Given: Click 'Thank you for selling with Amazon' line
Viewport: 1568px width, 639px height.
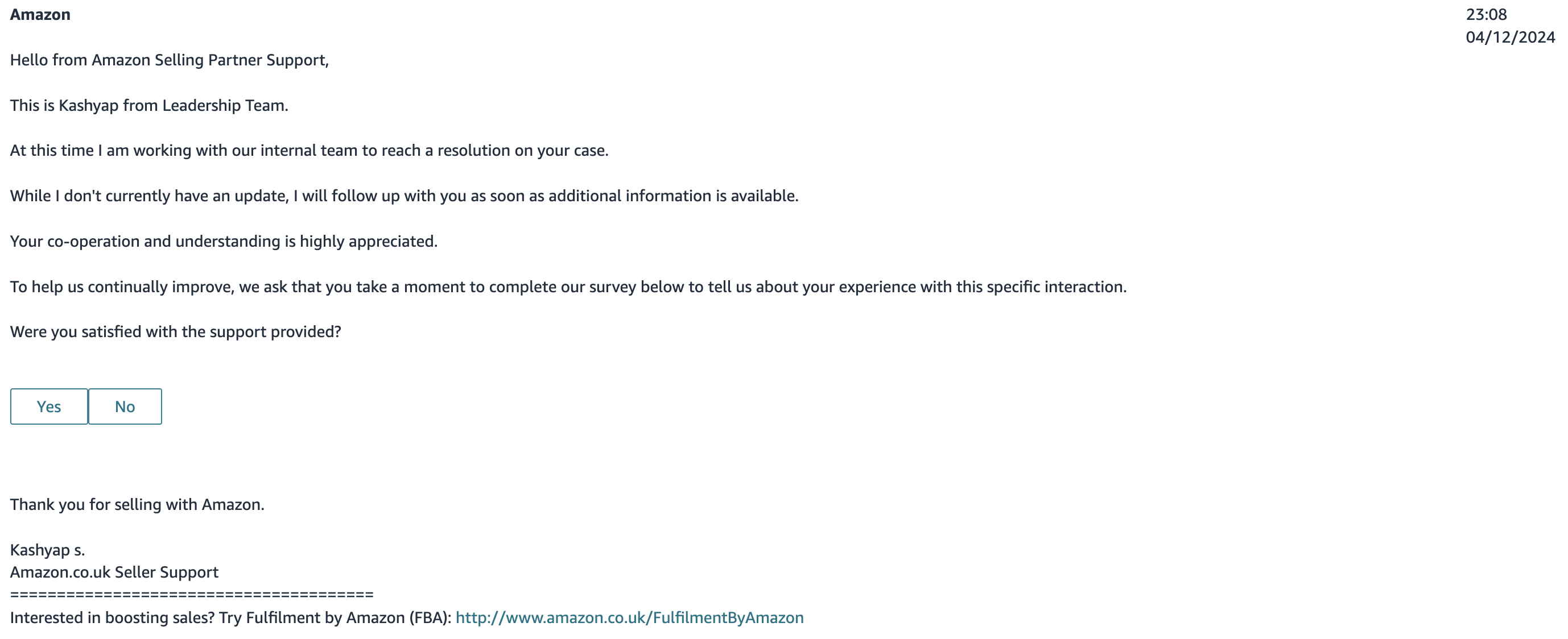Looking at the screenshot, I should click(x=137, y=505).
